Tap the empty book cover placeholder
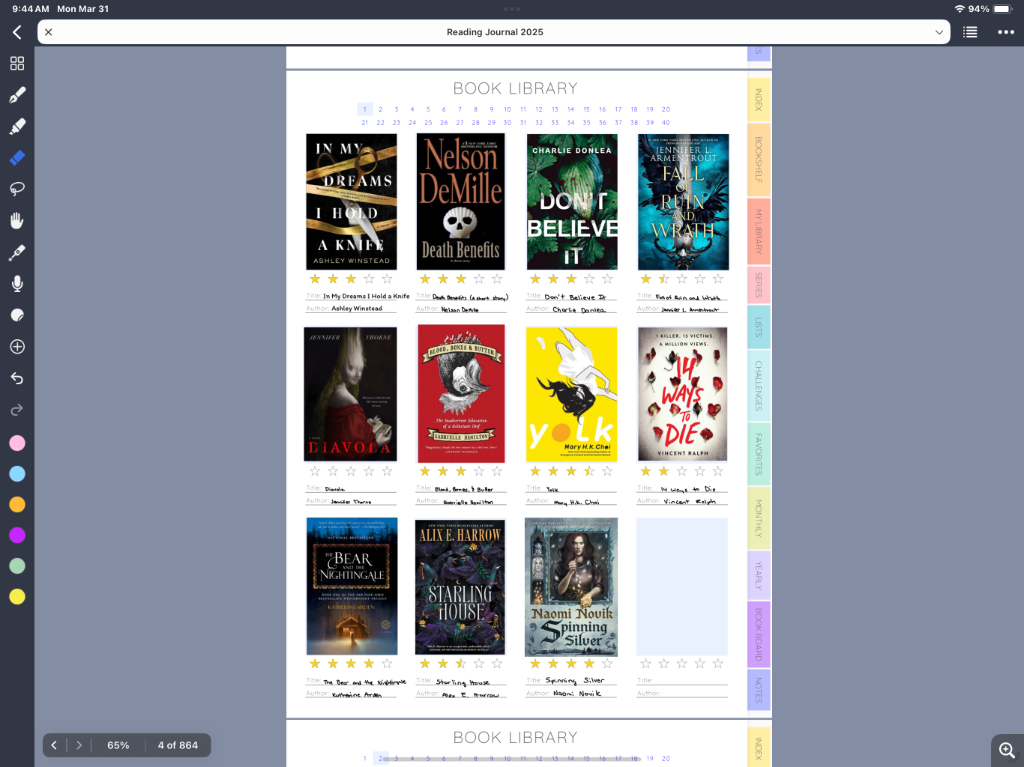 [682, 587]
